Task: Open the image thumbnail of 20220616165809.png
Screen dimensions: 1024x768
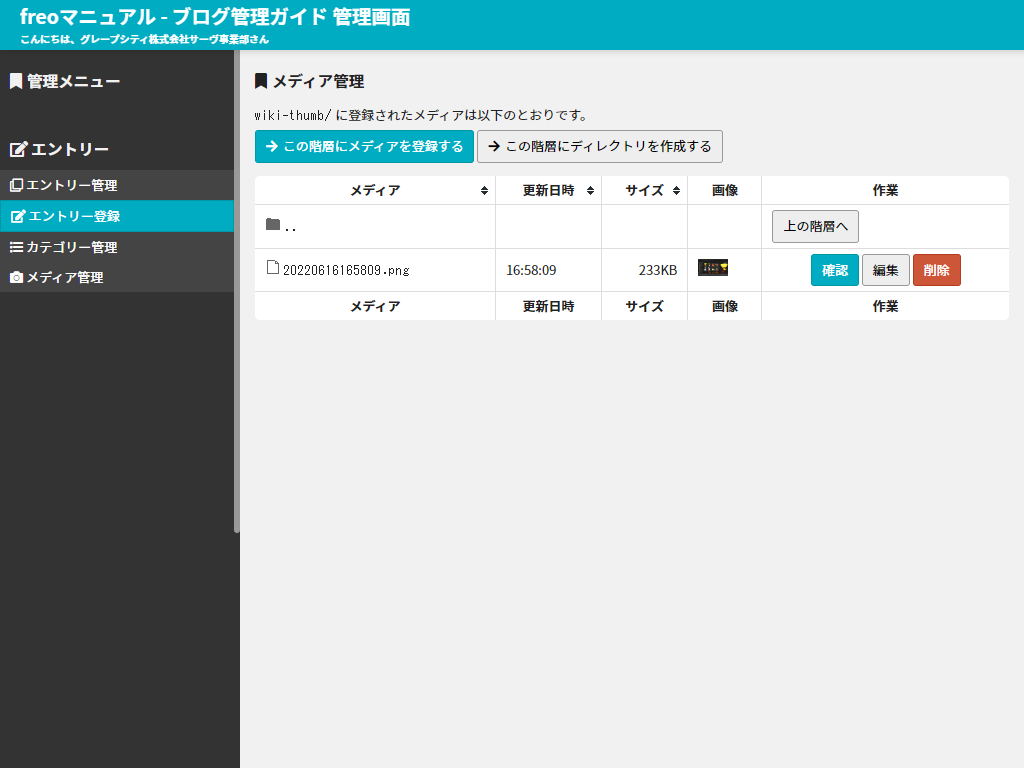Action: pyautogui.click(x=712, y=268)
